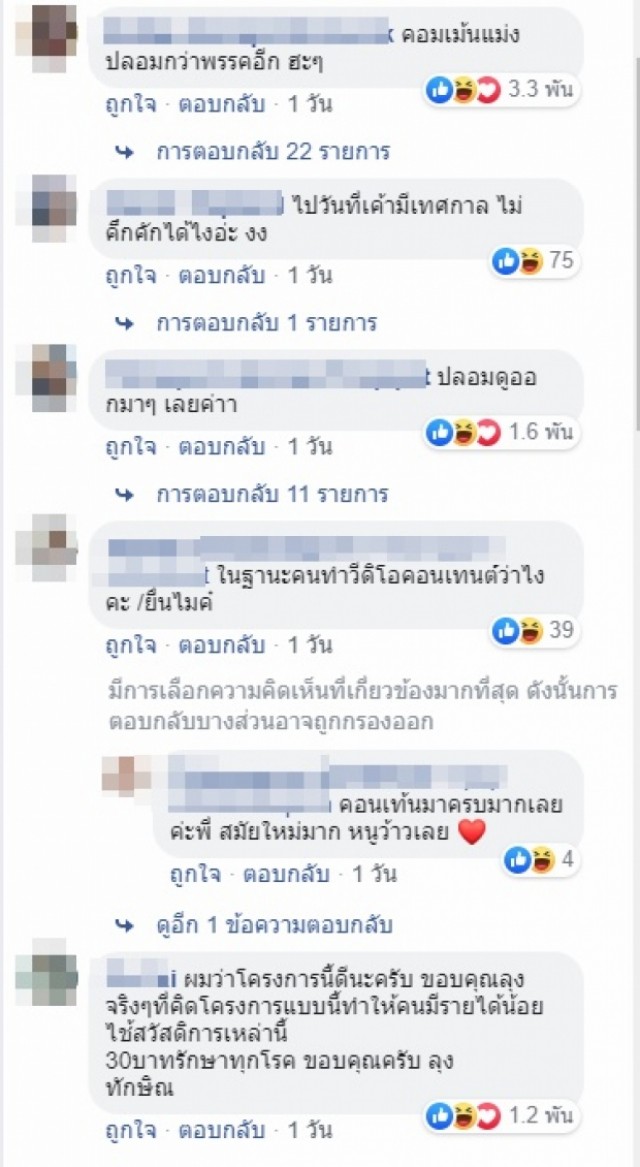640x1167 pixels.
Task: Expand การตอบกลับ 11 รายการ replies
Action: click(272, 494)
